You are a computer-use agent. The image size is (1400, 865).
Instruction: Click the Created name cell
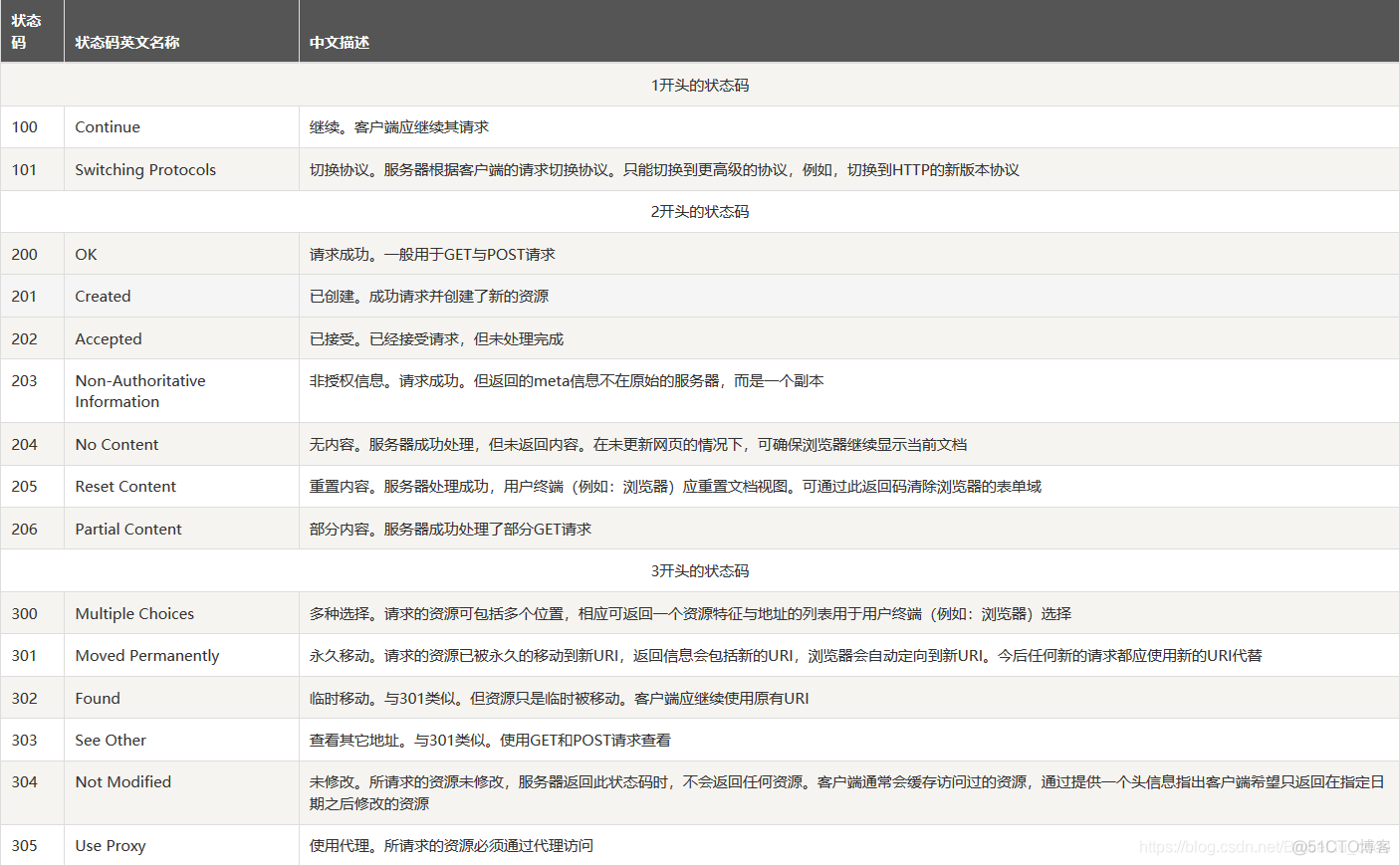tap(181, 297)
